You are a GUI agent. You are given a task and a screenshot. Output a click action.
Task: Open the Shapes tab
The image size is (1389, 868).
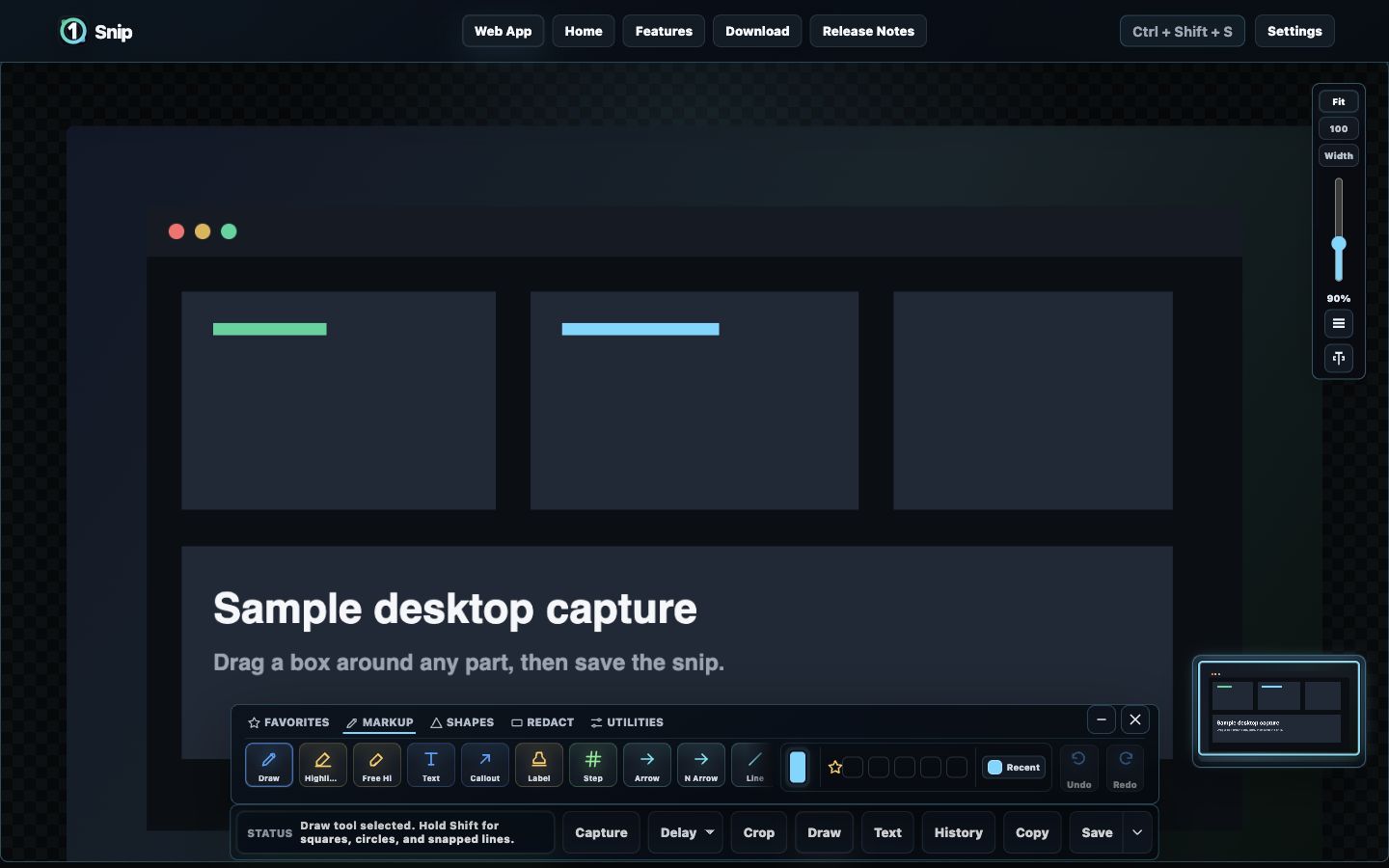(x=462, y=722)
